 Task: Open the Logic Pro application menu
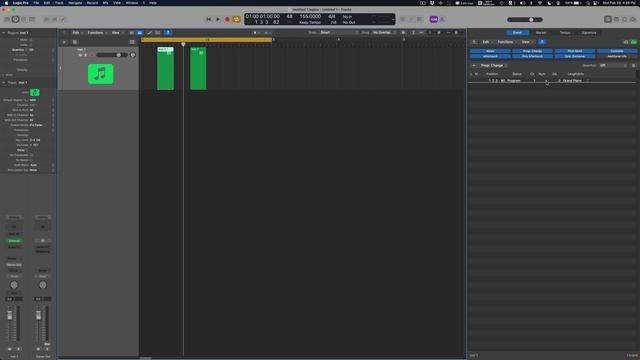pos(21,3)
